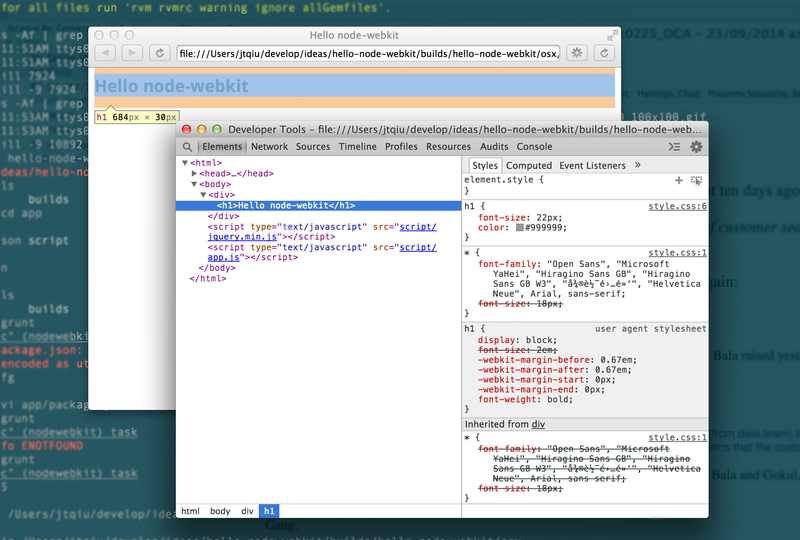The height and width of the screenshot is (540, 800).
Task: Switch to the Sources tab
Action: coord(313,146)
